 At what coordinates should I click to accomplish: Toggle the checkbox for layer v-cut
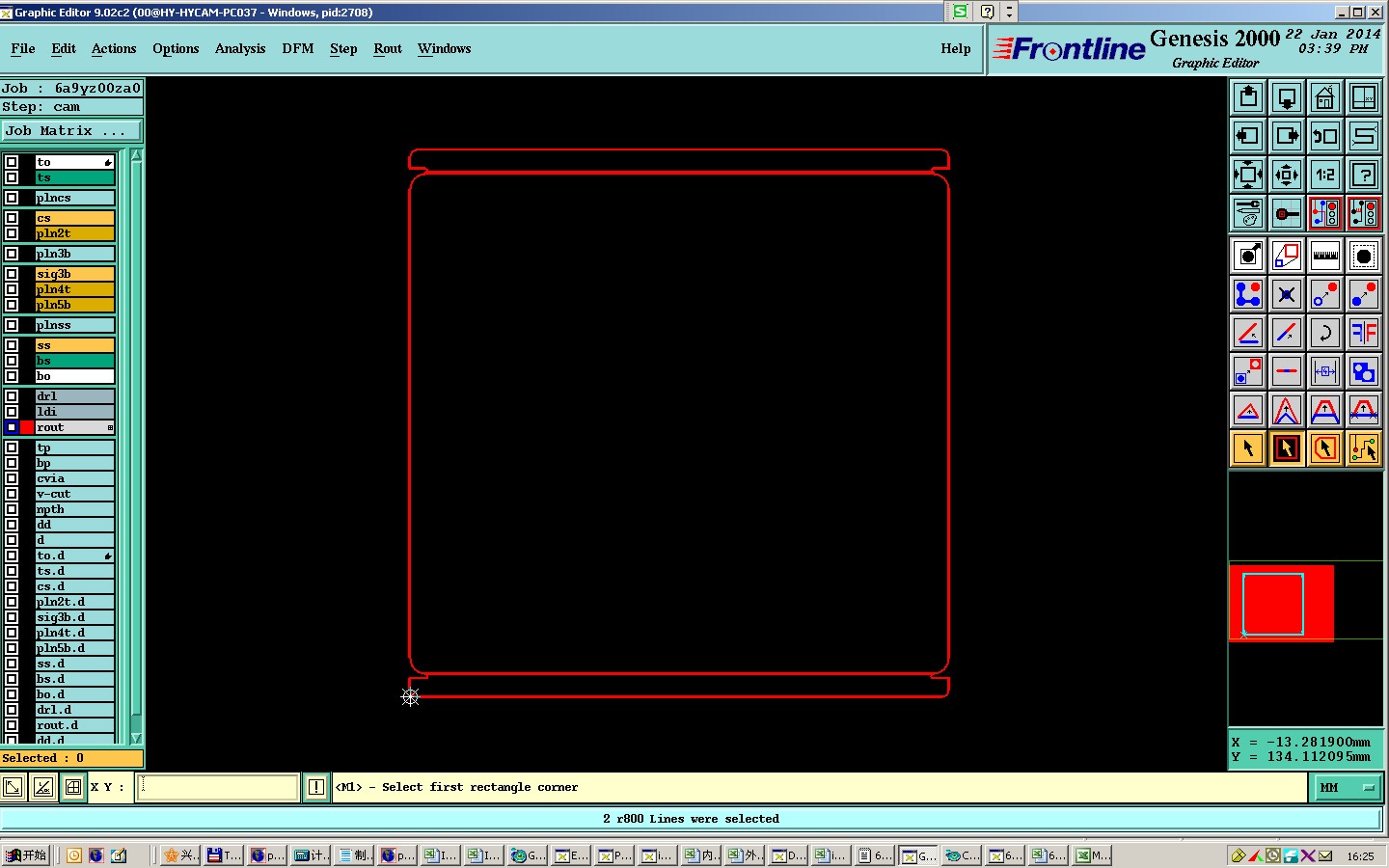click(x=12, y=494)
